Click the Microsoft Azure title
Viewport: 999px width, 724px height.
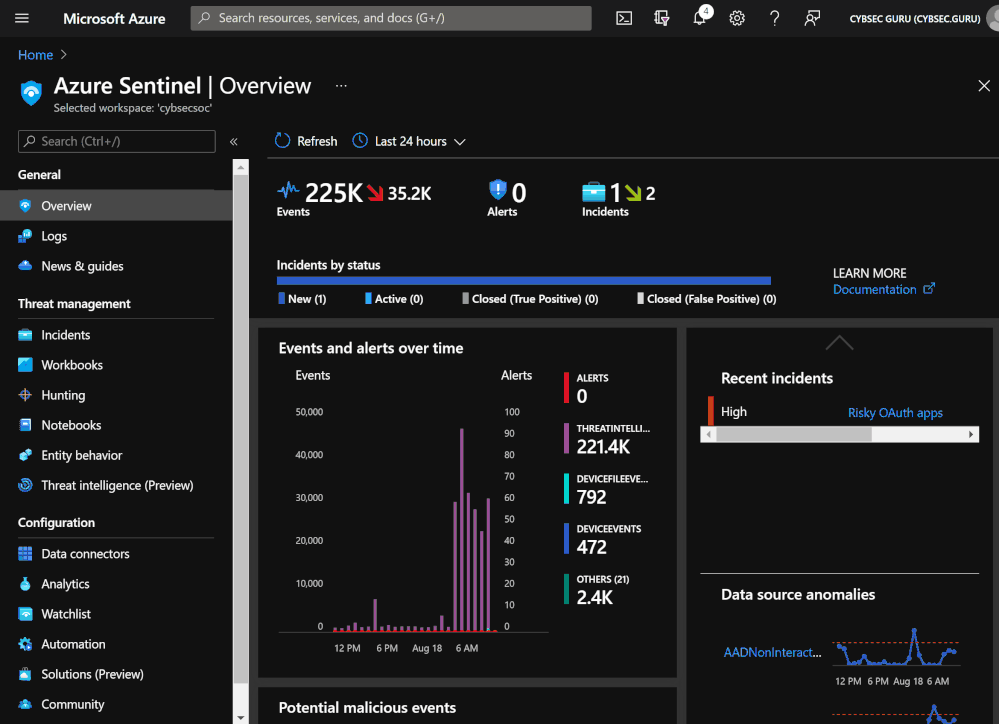coord(114,18)
